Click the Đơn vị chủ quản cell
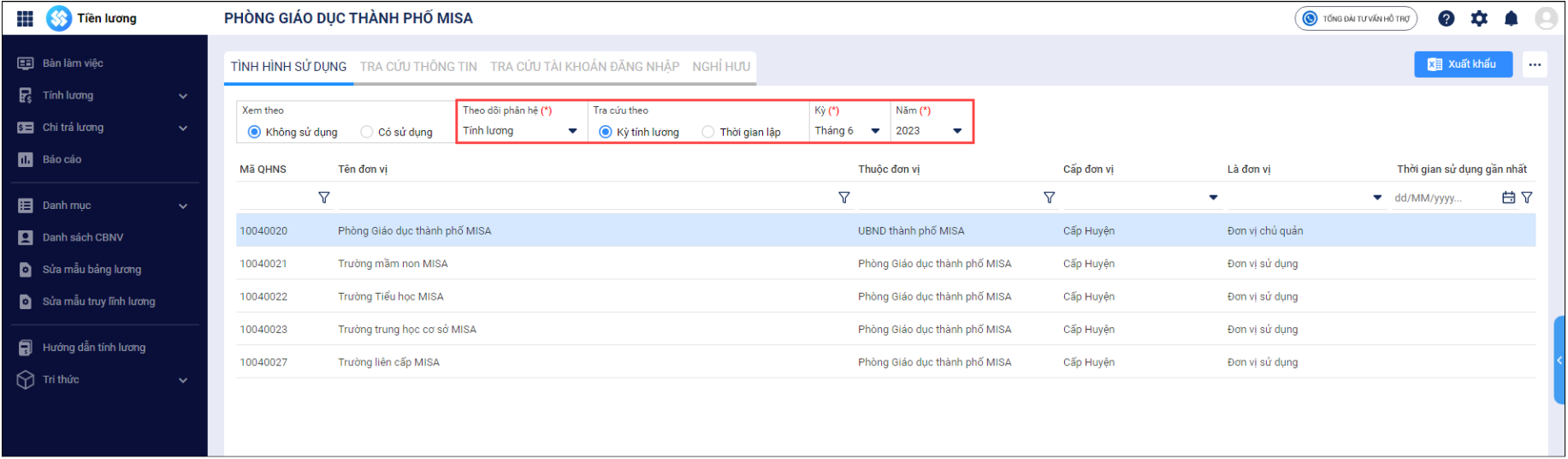Screen dimensions: 1568x459 click(1265, 231)
